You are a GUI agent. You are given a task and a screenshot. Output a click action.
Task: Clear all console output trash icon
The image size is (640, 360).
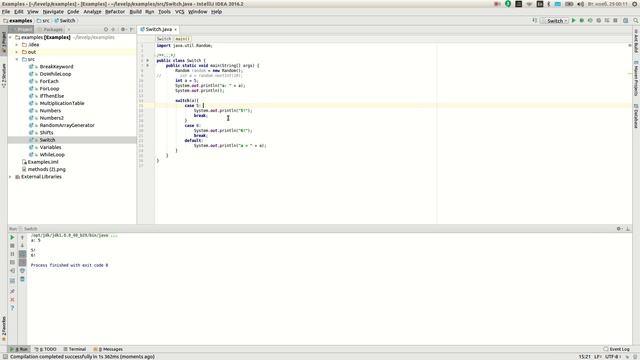tap(22, 279)
